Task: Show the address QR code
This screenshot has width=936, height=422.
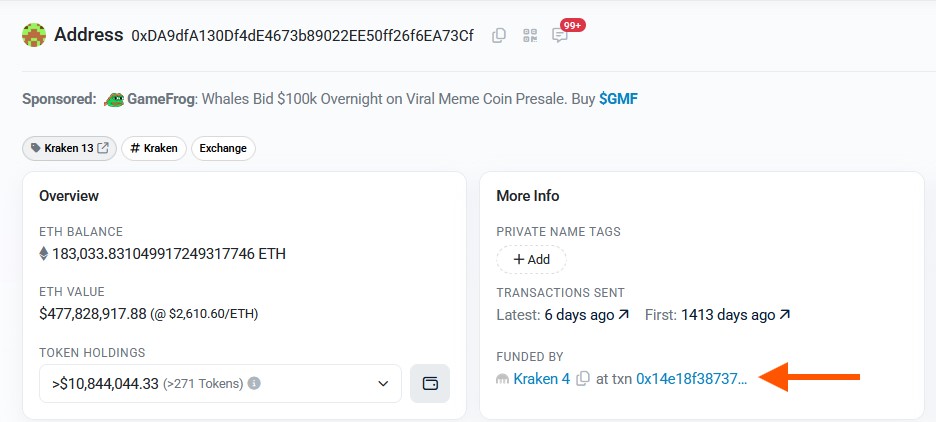Action: [x=529, y=36]
